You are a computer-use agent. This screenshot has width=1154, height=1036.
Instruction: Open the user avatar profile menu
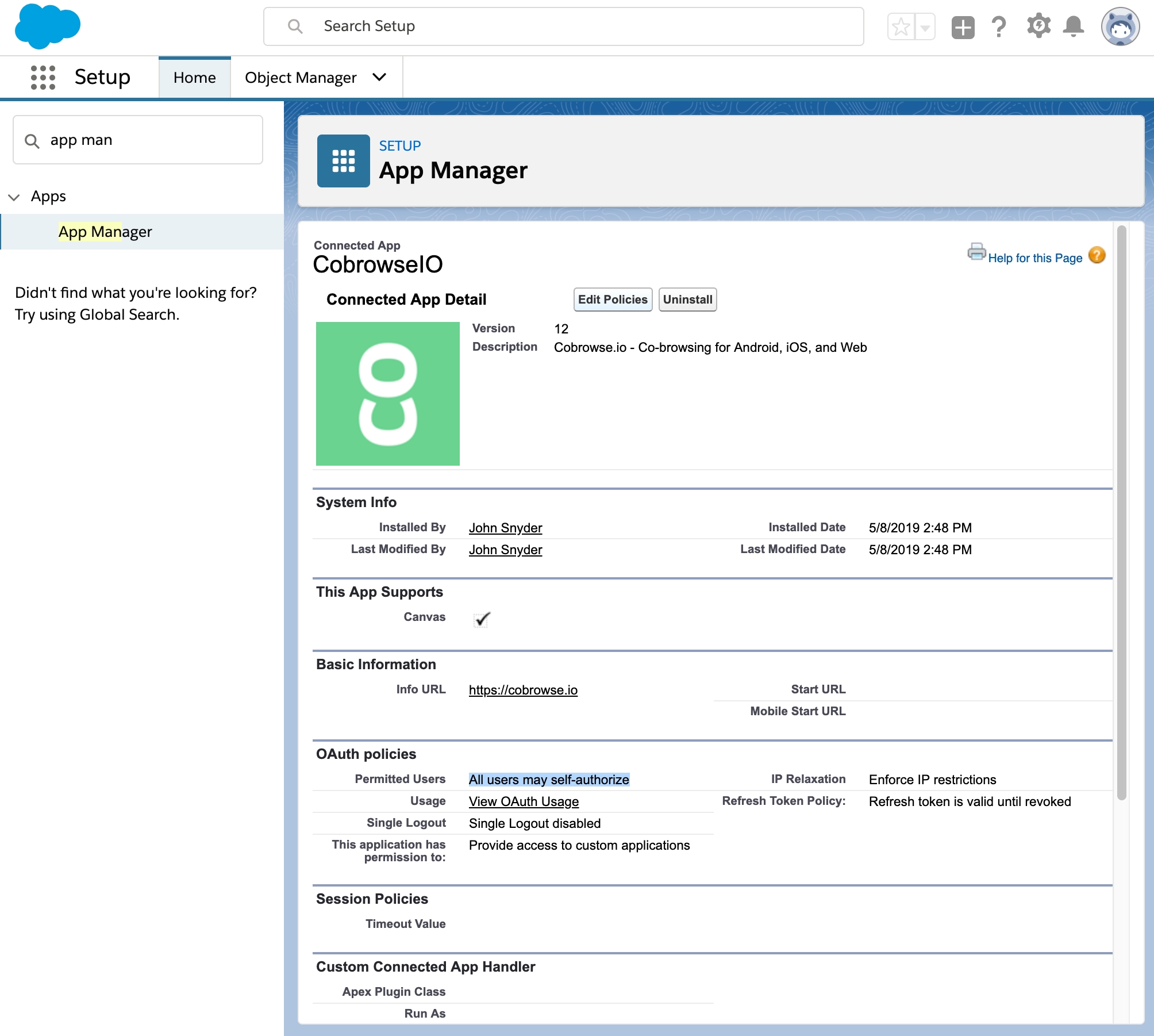click(1120, 26)
